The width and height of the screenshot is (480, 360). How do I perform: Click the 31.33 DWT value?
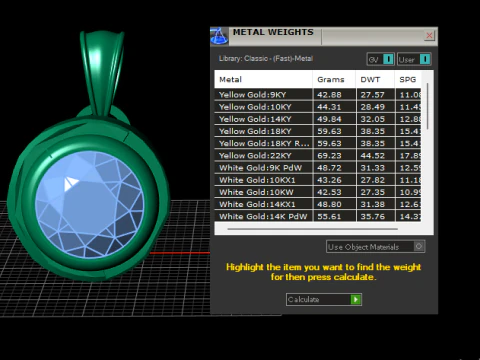point(373,168)
